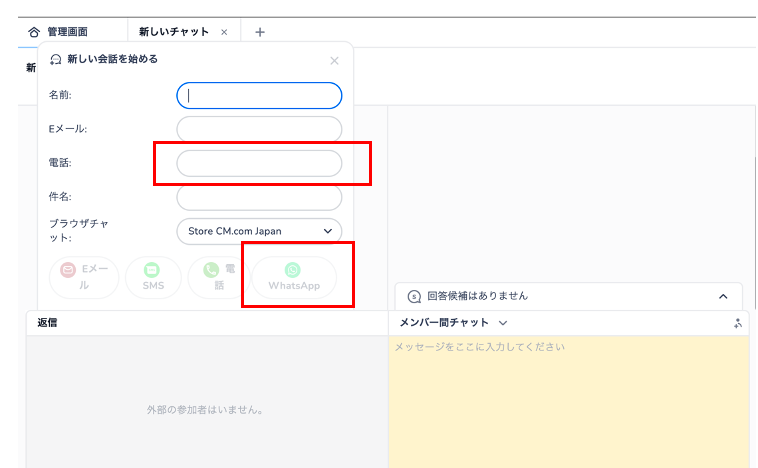This screenshot has width=758, height=468.
Task: Click the 外部の参加者はいません。 message
Action: click(x=205, y=410)
